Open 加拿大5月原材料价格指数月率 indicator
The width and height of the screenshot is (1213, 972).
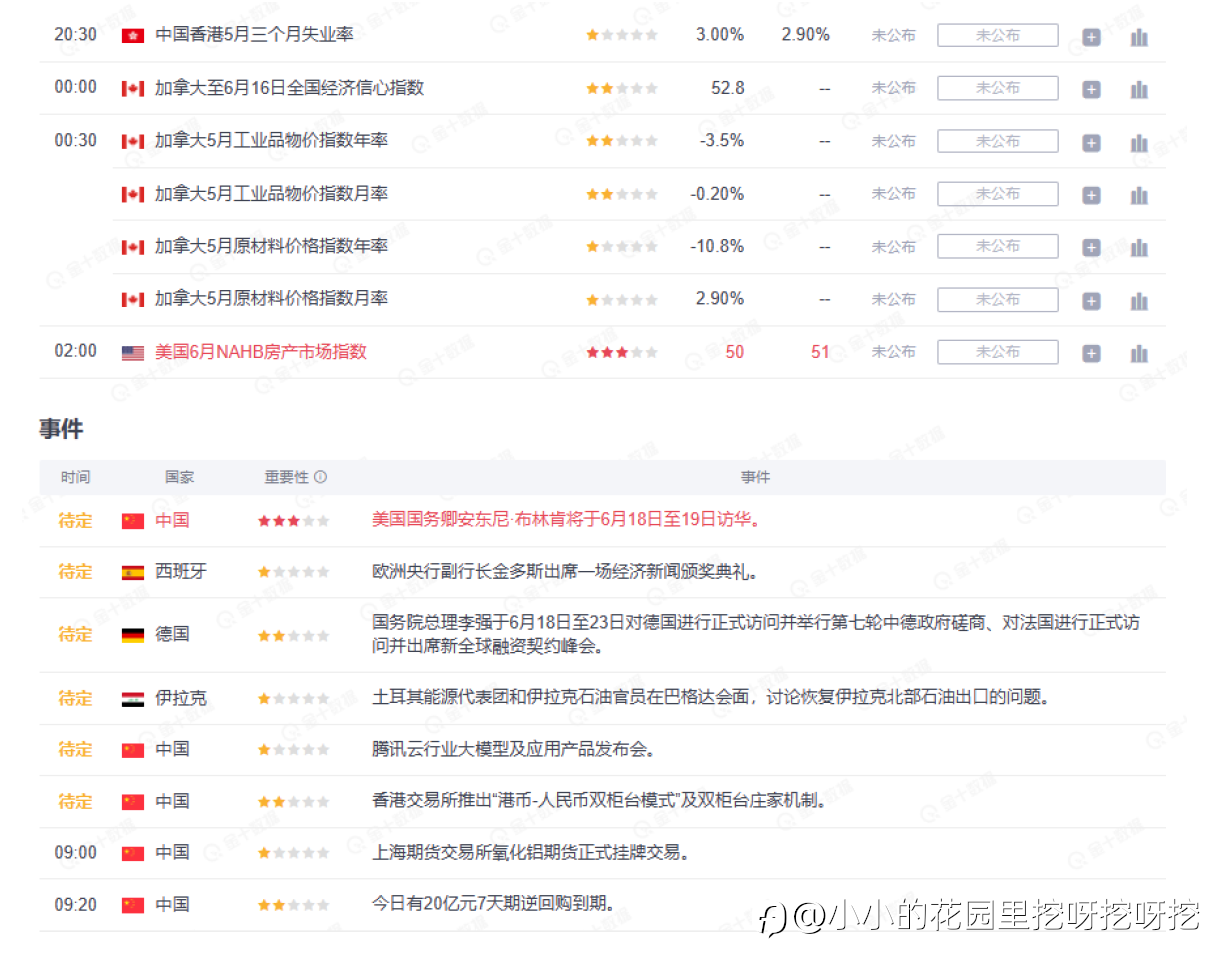(x=271, y=298)
